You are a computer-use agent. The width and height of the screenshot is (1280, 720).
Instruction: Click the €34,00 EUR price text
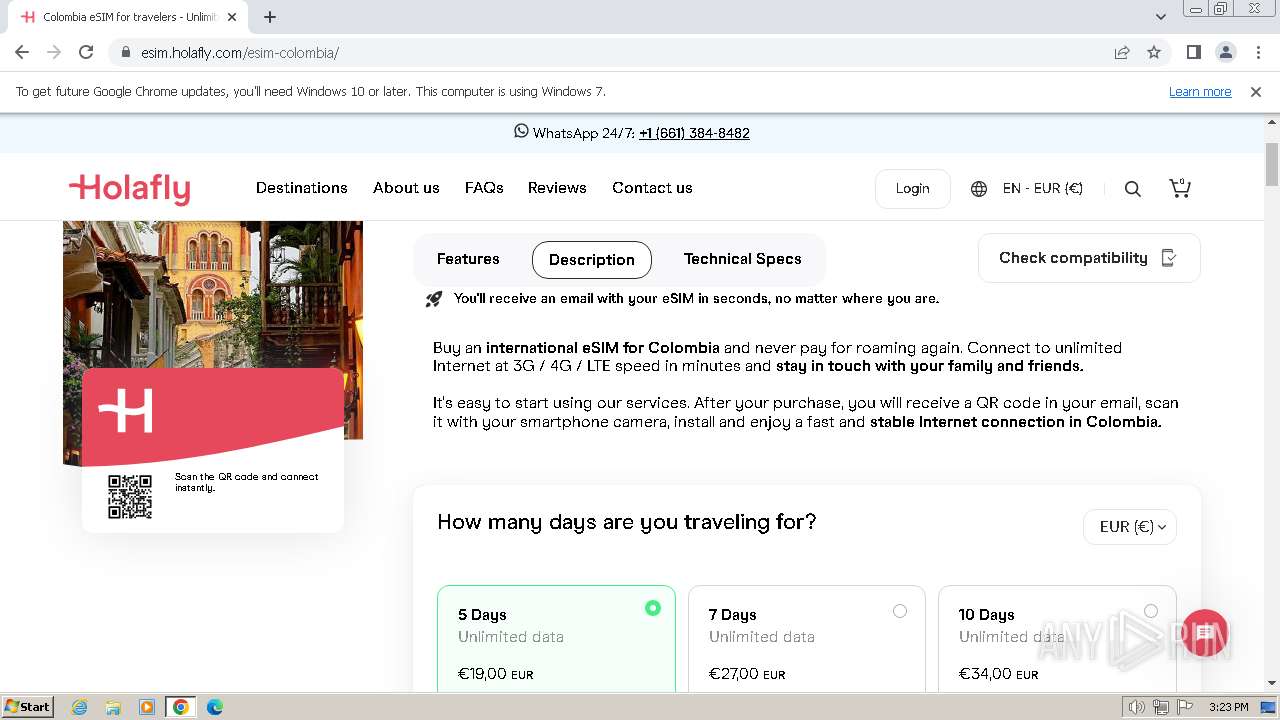pyautogui.click(x=998, y=674)
